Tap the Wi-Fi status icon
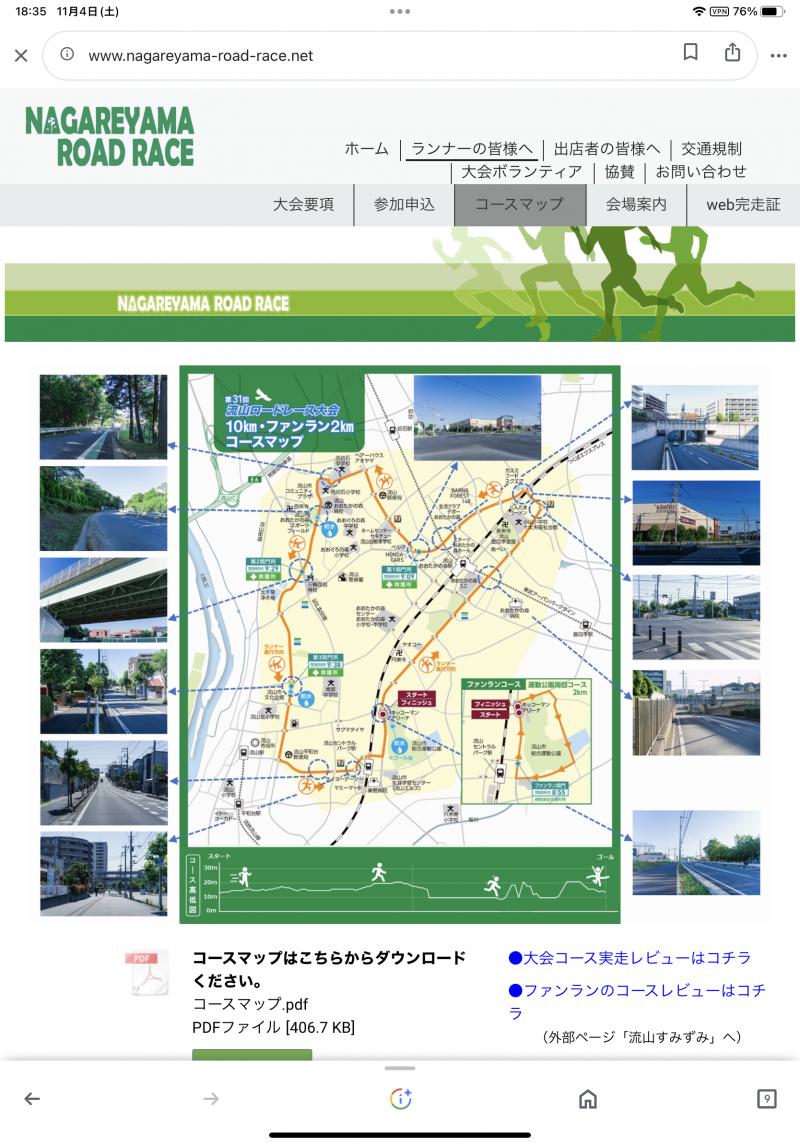Screen dimensions: 800x1145 point(699,11)
